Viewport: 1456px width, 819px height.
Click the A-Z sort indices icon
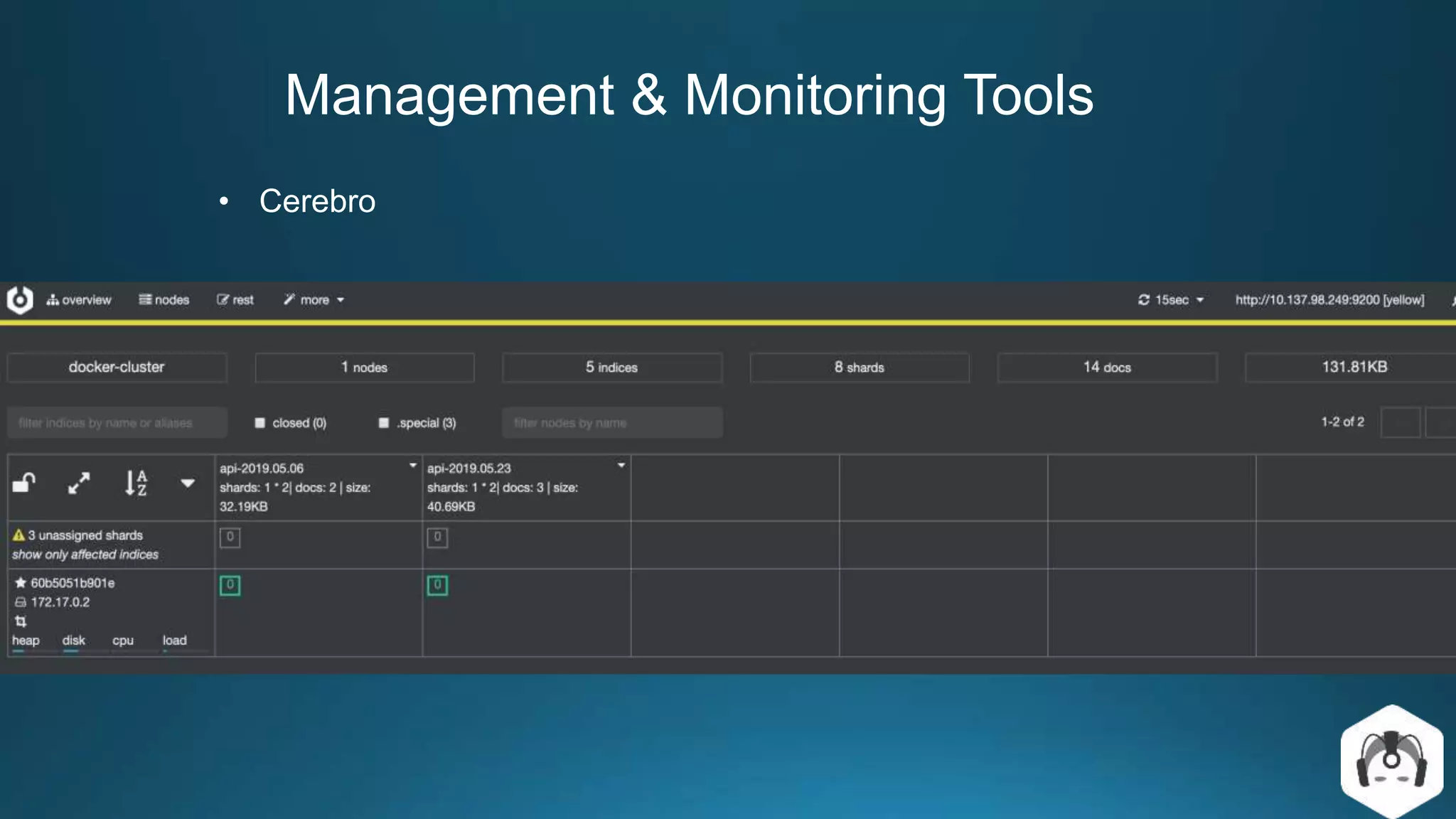136,483
